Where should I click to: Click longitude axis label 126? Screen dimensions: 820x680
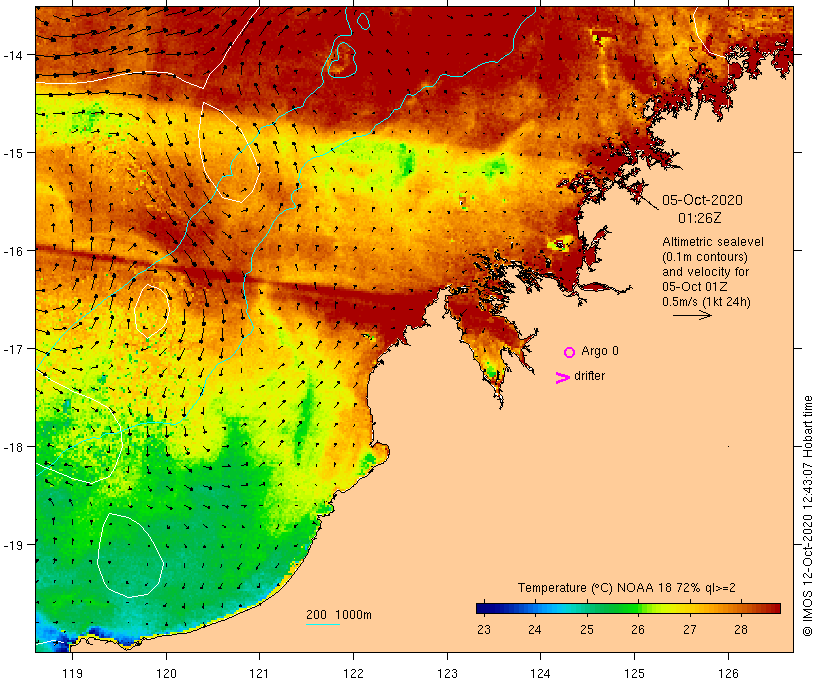tap(728, 673)
